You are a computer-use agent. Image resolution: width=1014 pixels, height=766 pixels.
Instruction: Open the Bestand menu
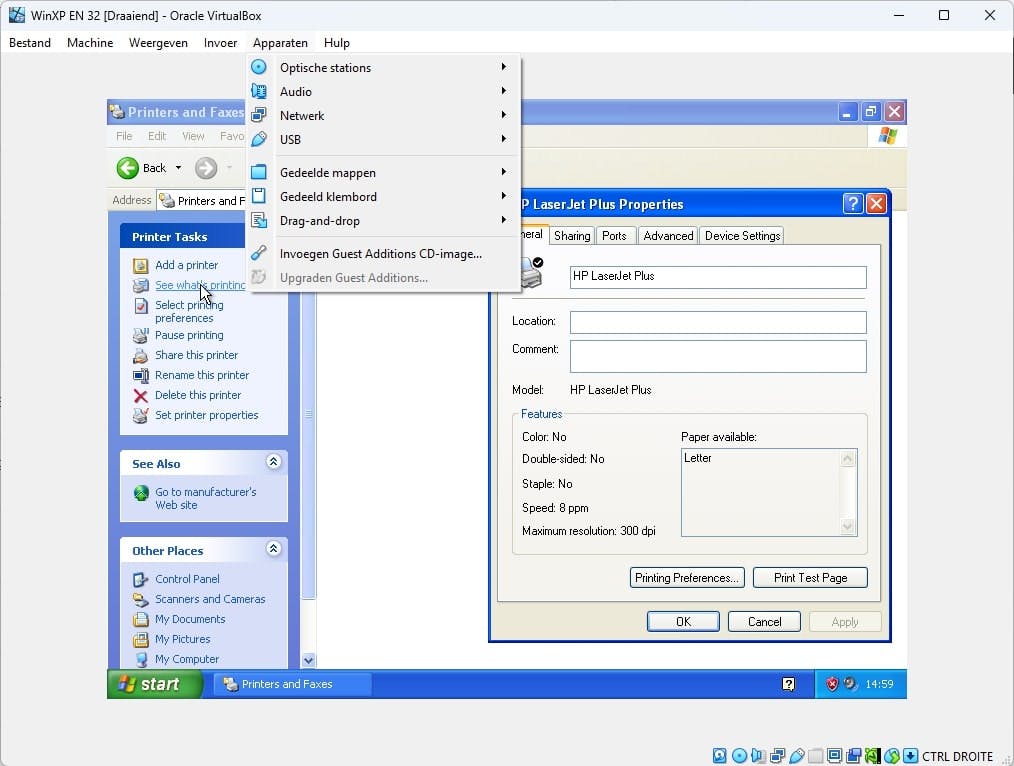pyautogui.click(x=30, y=43)
